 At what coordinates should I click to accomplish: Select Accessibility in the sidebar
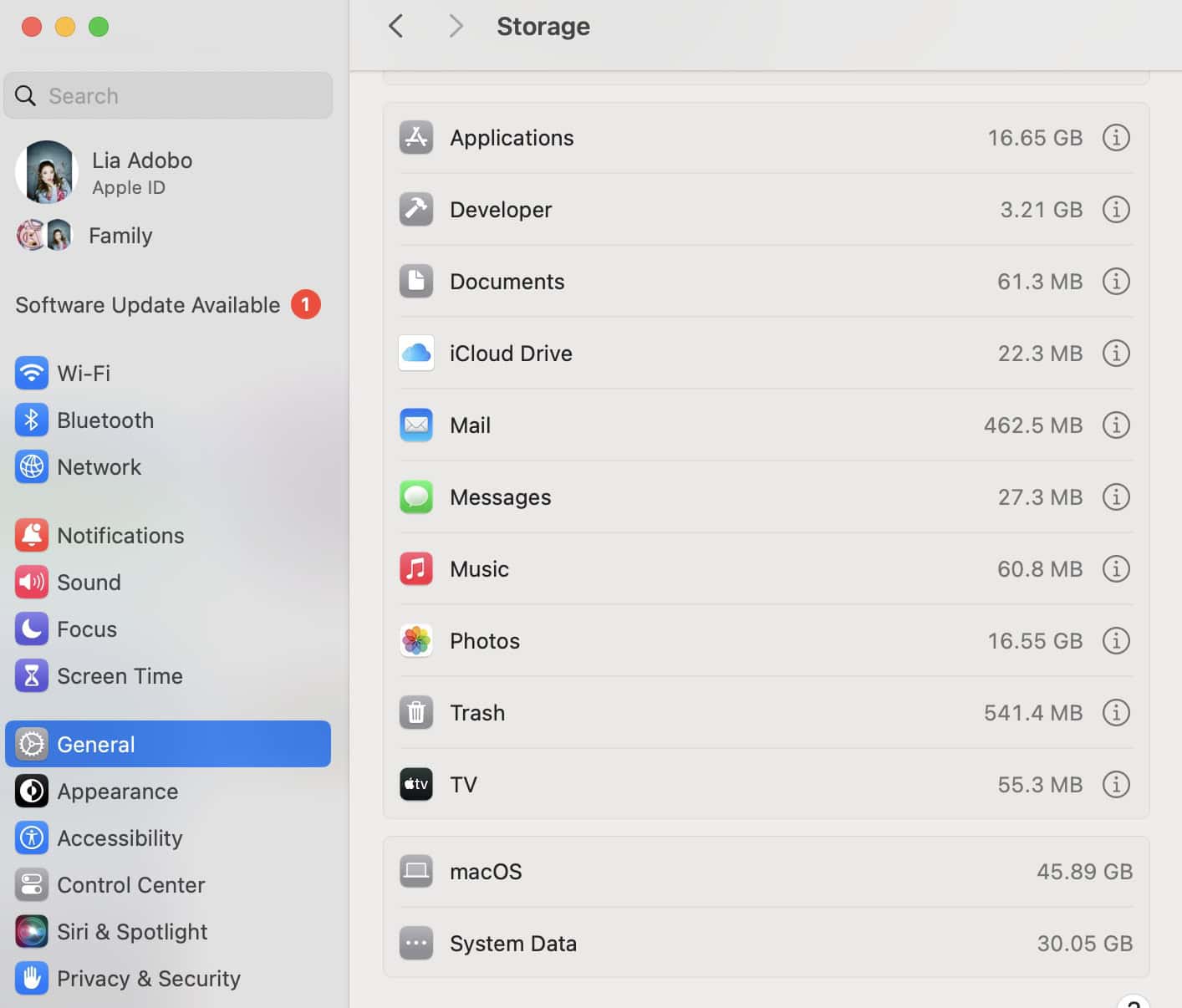[168, 837]
